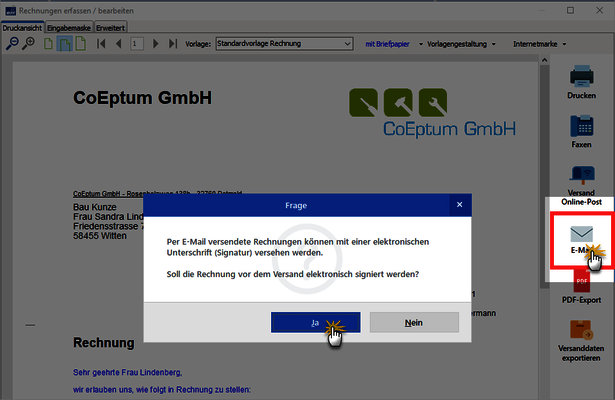Go to the previous page

pyautogui.click(x=118, y=44)
